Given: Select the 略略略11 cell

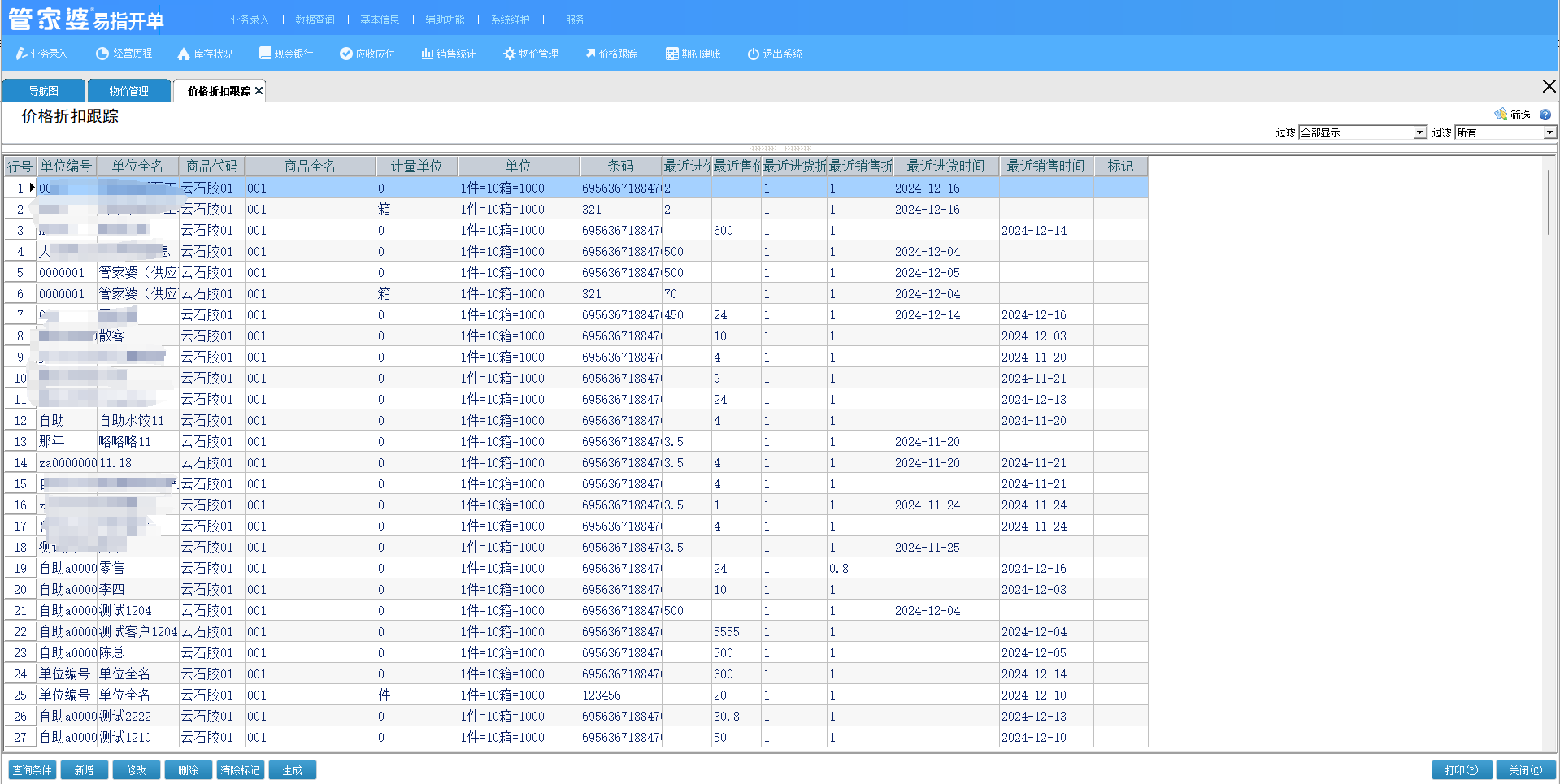Looking at the screenshot, I should pos(137,442).
